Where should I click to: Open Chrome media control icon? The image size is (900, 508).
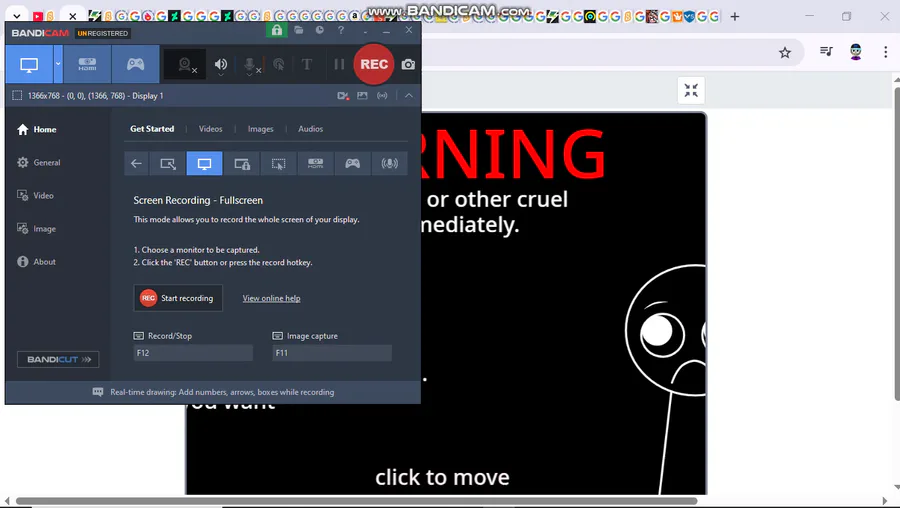click(827, 52)
